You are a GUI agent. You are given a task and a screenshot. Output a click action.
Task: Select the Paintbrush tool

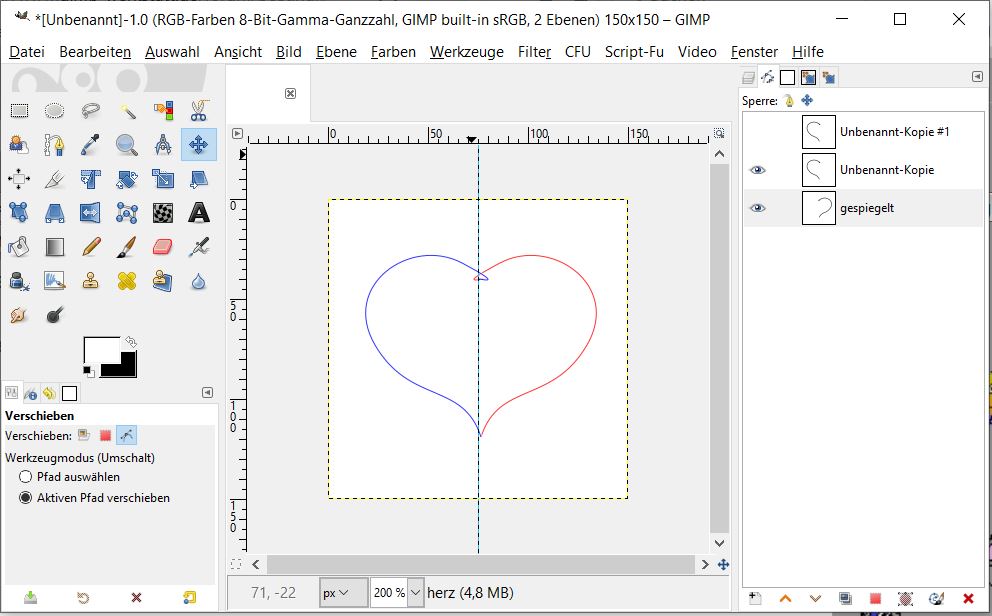click(127, 246)
